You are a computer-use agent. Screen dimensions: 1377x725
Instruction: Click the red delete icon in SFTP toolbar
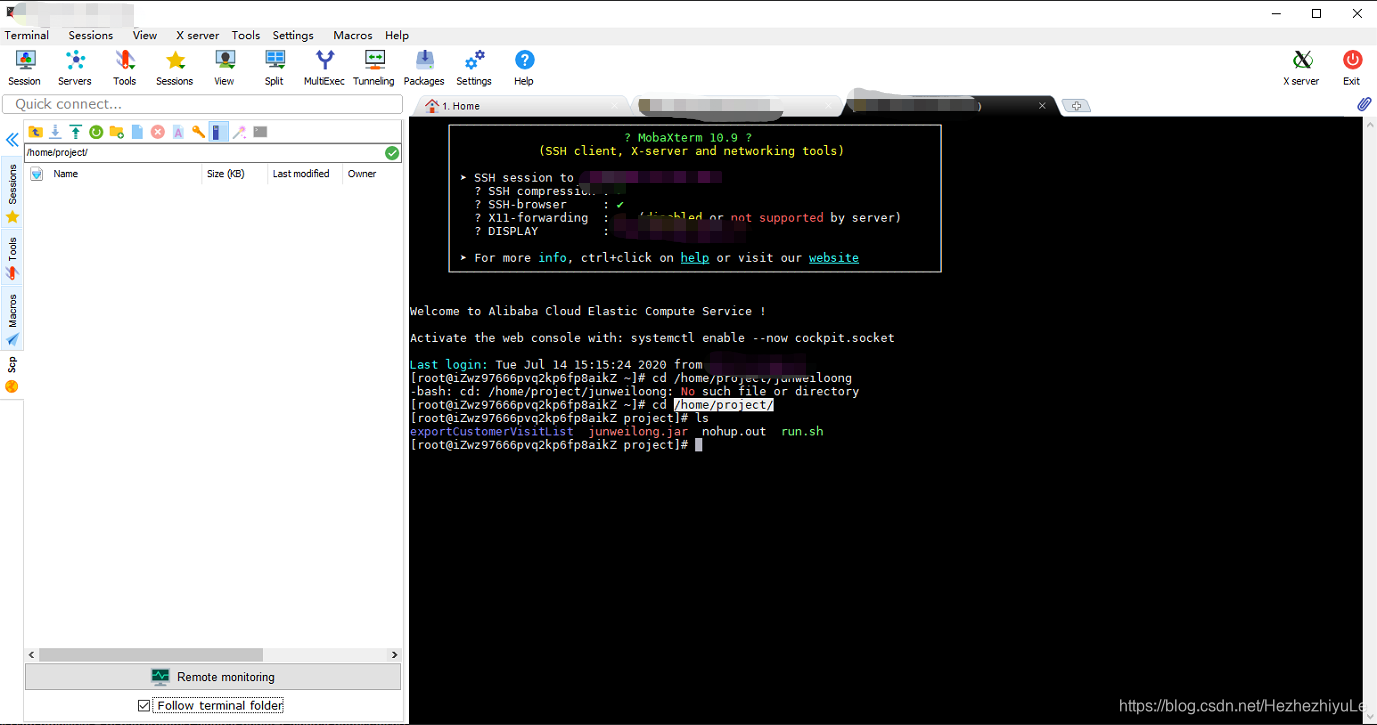[158, 132]
